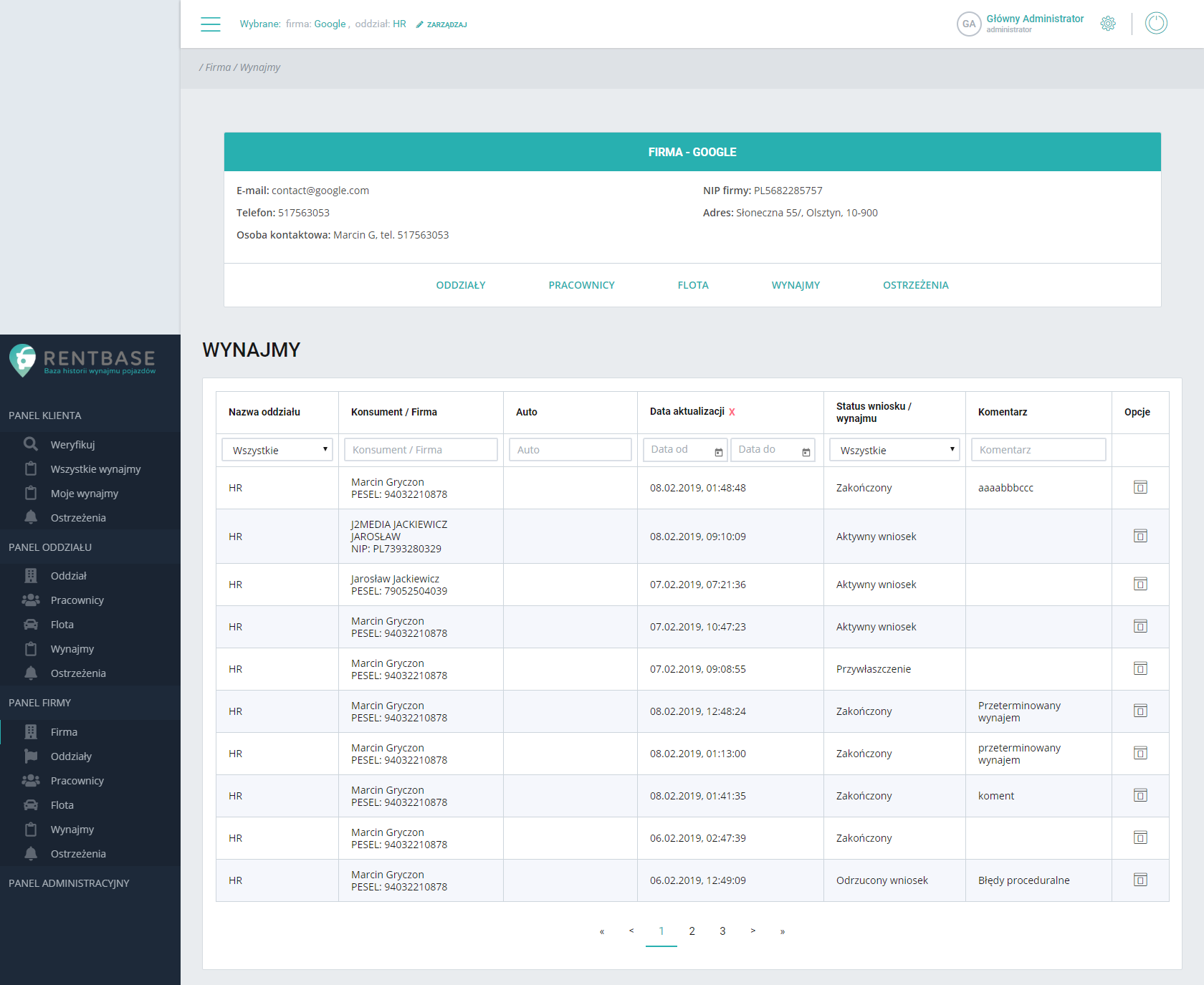This screenshot has width=1204, height=985.
Task: Open options for 07.02.2019, 10:47:23 row
Action: 1140,627
